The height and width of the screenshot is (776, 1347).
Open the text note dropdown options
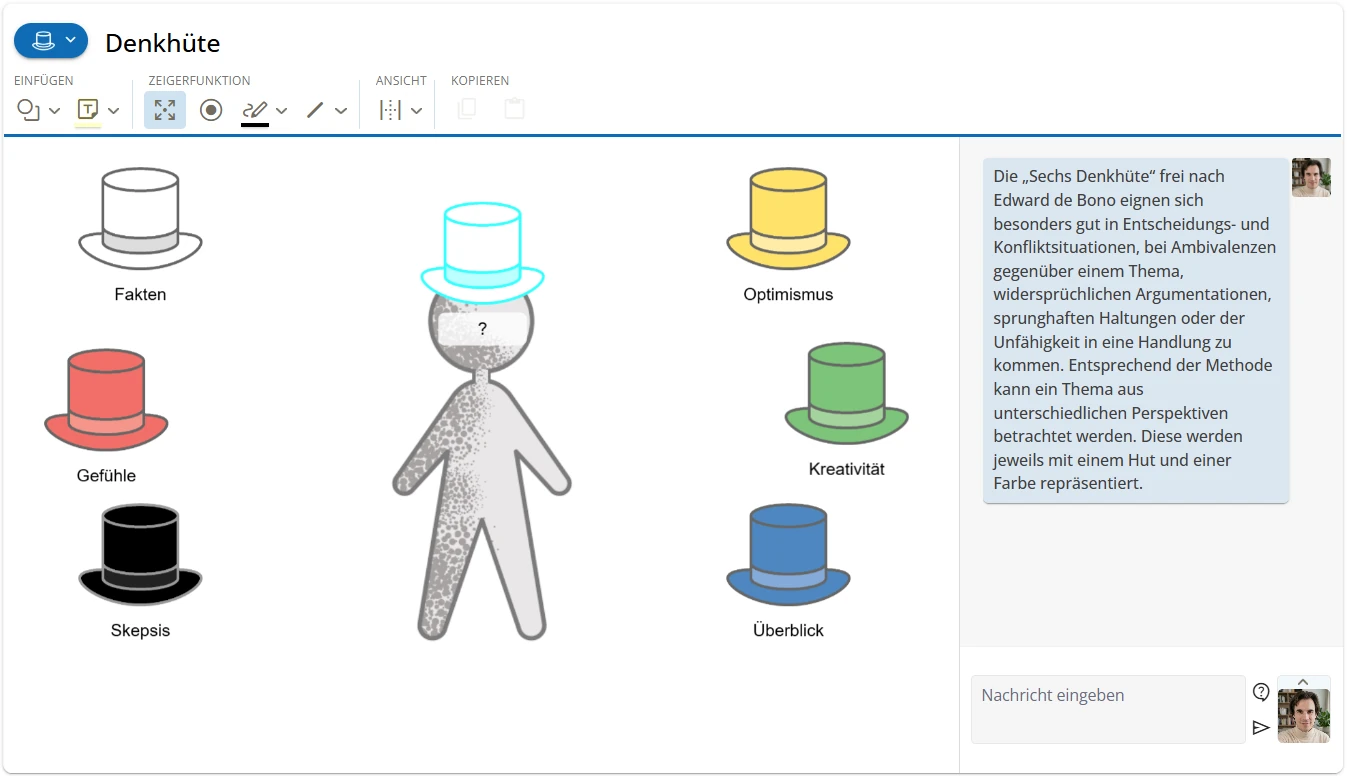[x=112, y=110]
